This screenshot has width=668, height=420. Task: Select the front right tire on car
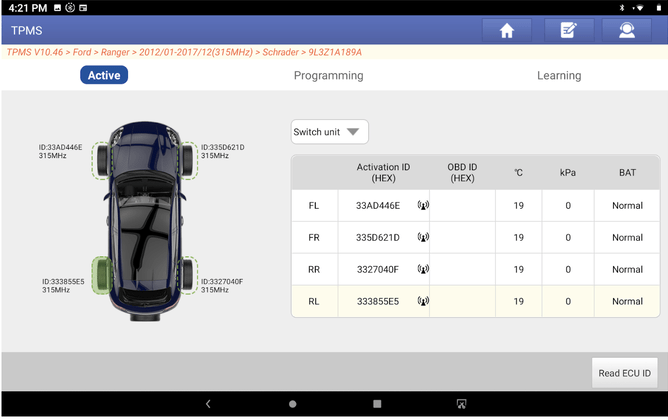(x=188, y=161)
